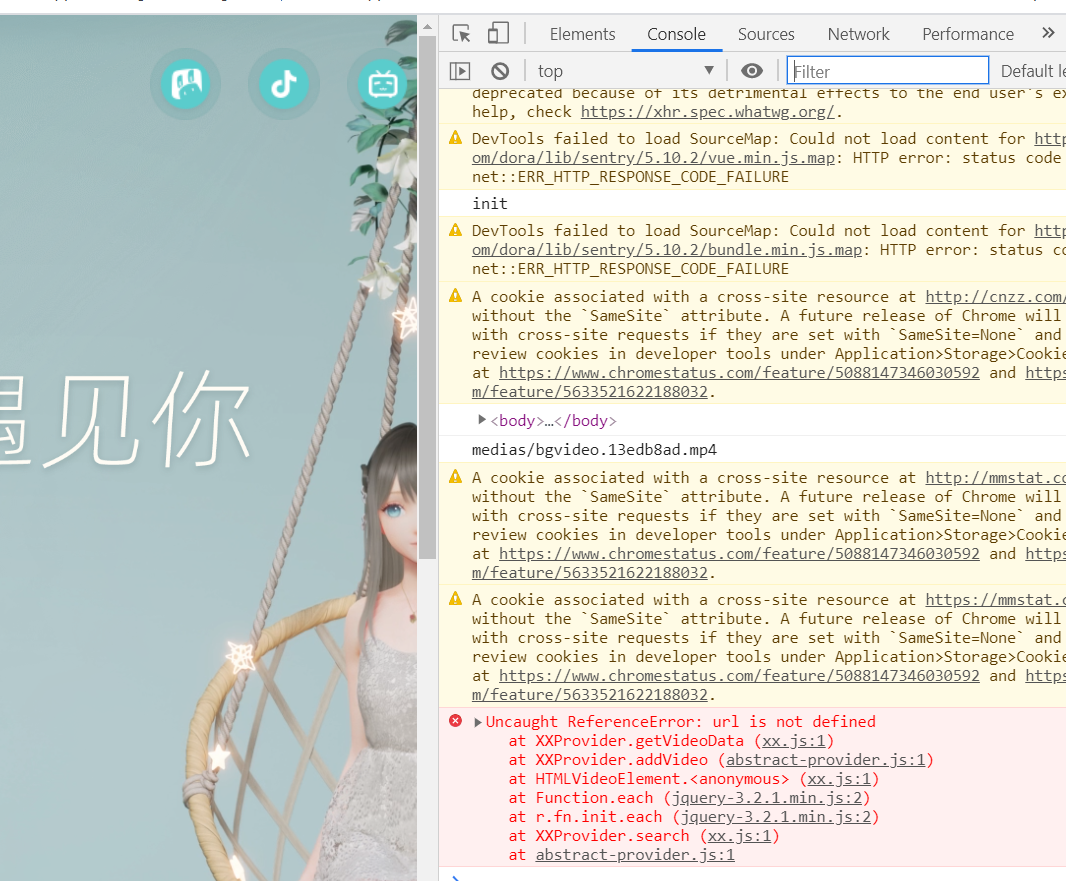Viewport: 1066px width, 881px height.
Task: Open the http://mmstat resource link
Action: point(995,477)
